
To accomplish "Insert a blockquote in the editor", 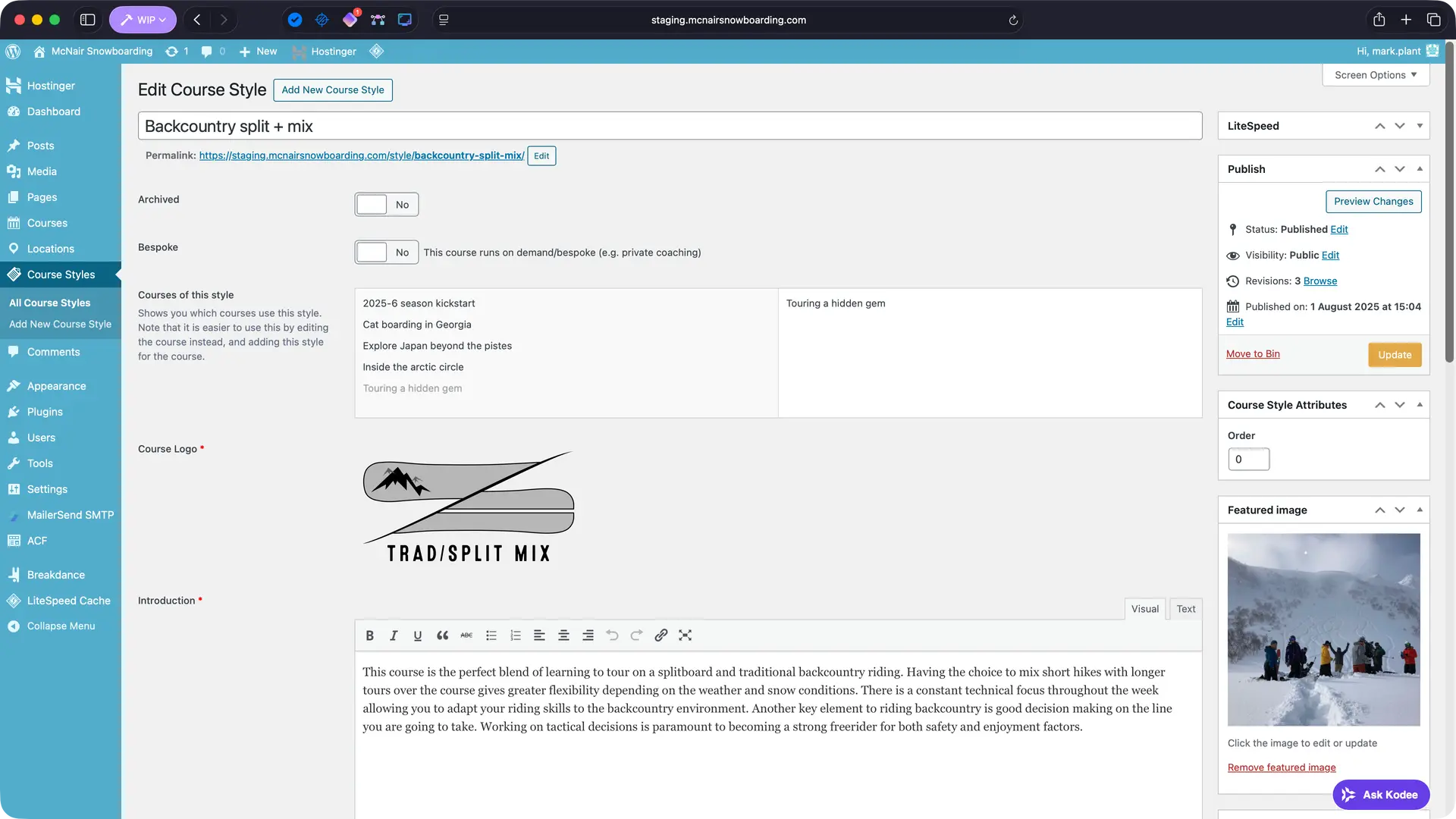I will (x=442, y=635).
